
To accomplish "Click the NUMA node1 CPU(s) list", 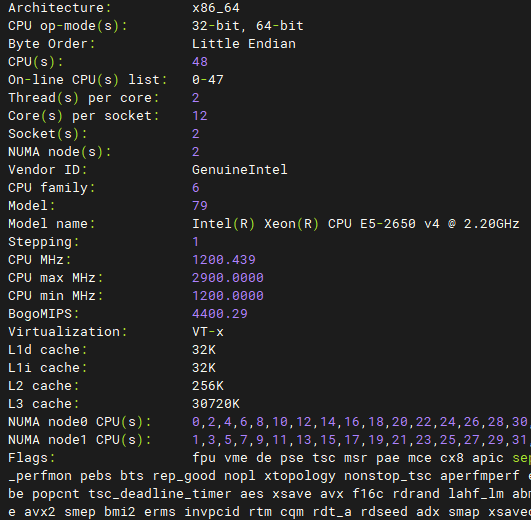I will pyautogui.click(x=361, y=440).
